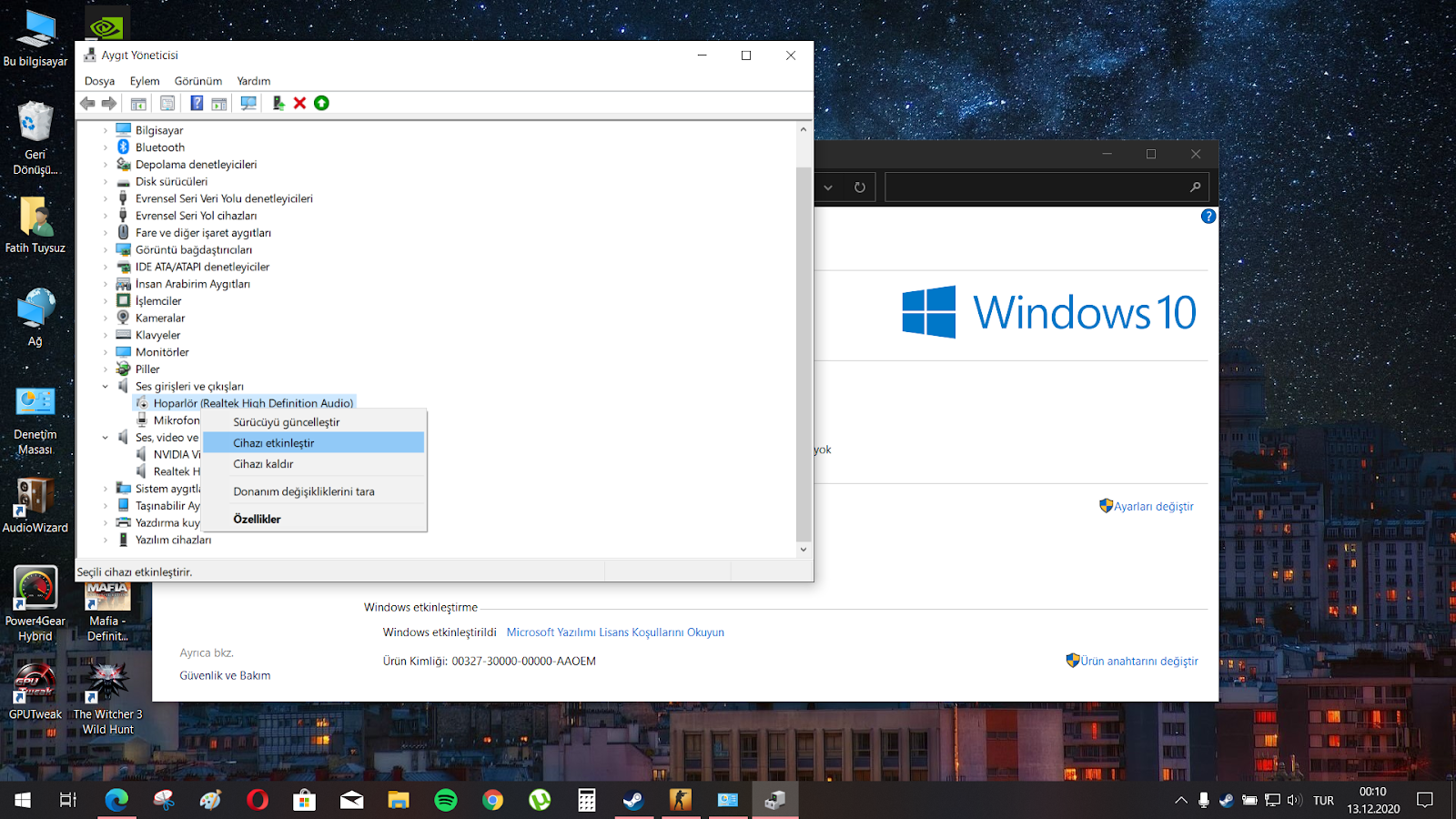Screen dimensions: 1456x819
Task: Open the notification center icon
Action: coord(1425,800)
